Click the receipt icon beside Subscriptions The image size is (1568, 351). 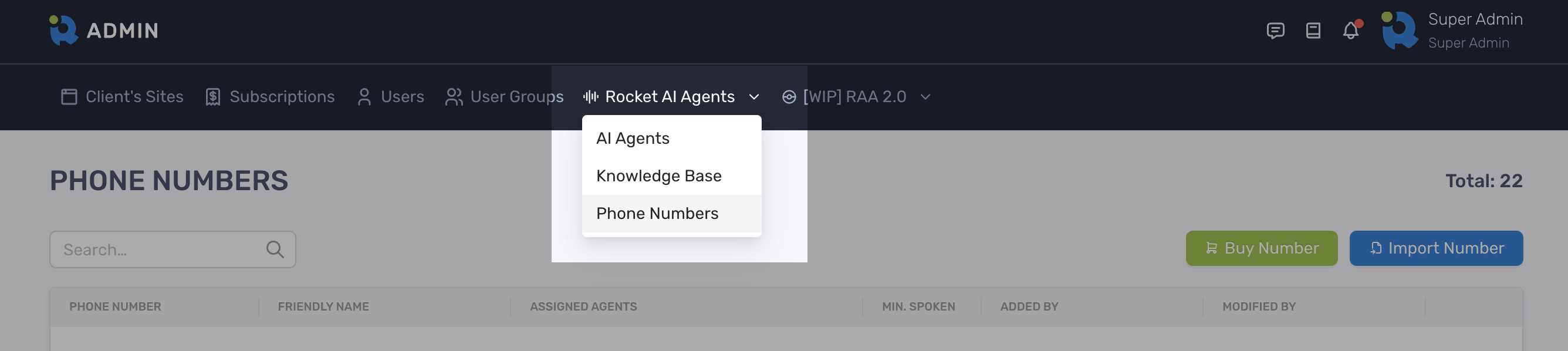[x=211, y=96]
